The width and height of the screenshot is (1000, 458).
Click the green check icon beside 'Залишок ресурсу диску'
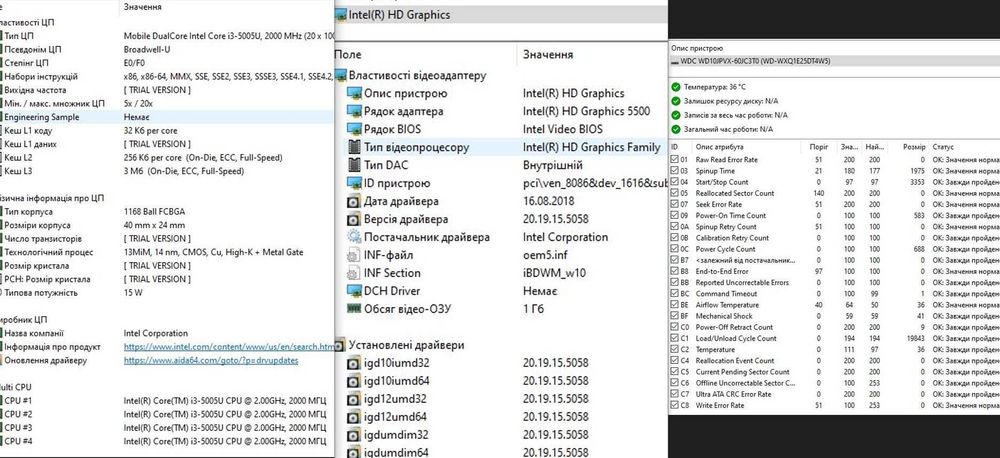pos(675,101)
